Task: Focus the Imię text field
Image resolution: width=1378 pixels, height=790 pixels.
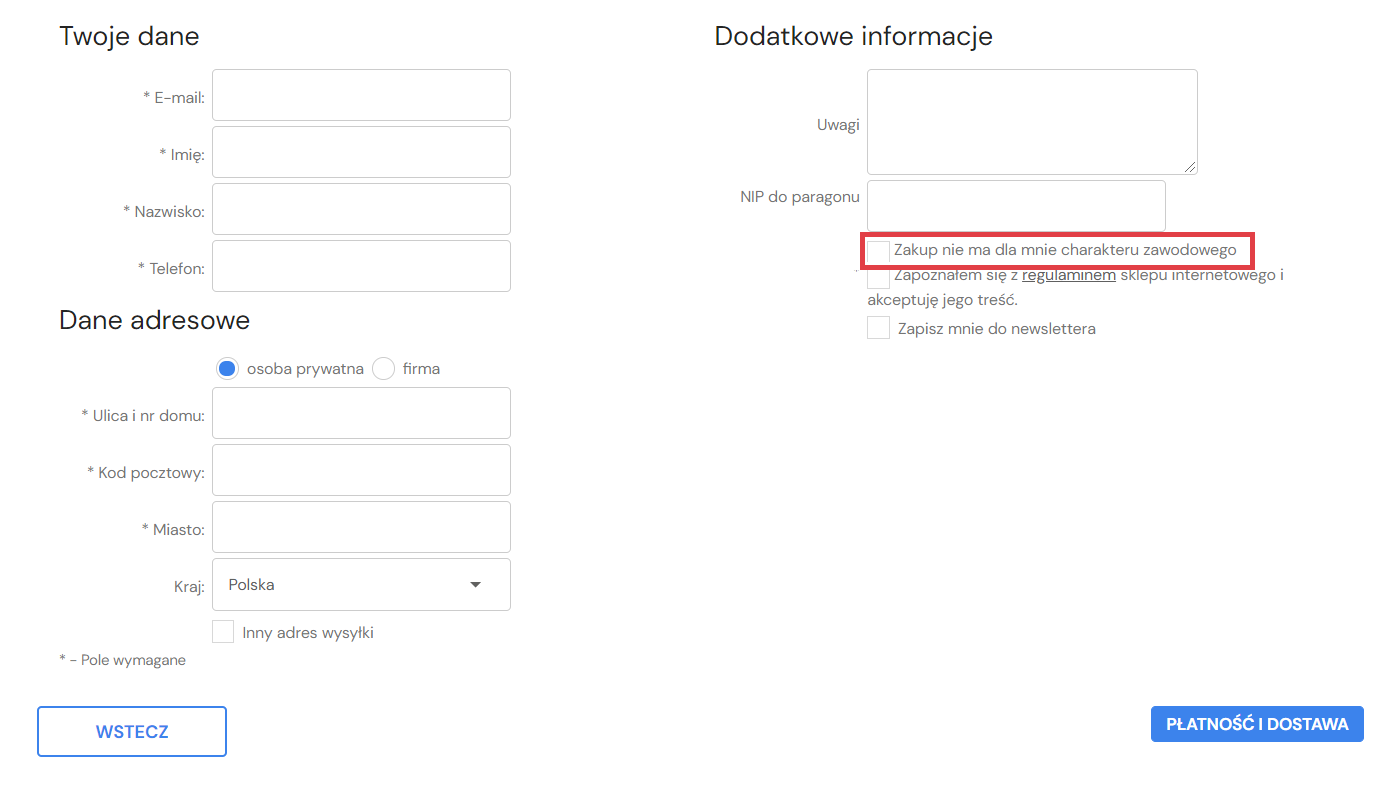Action: point(361,152)
